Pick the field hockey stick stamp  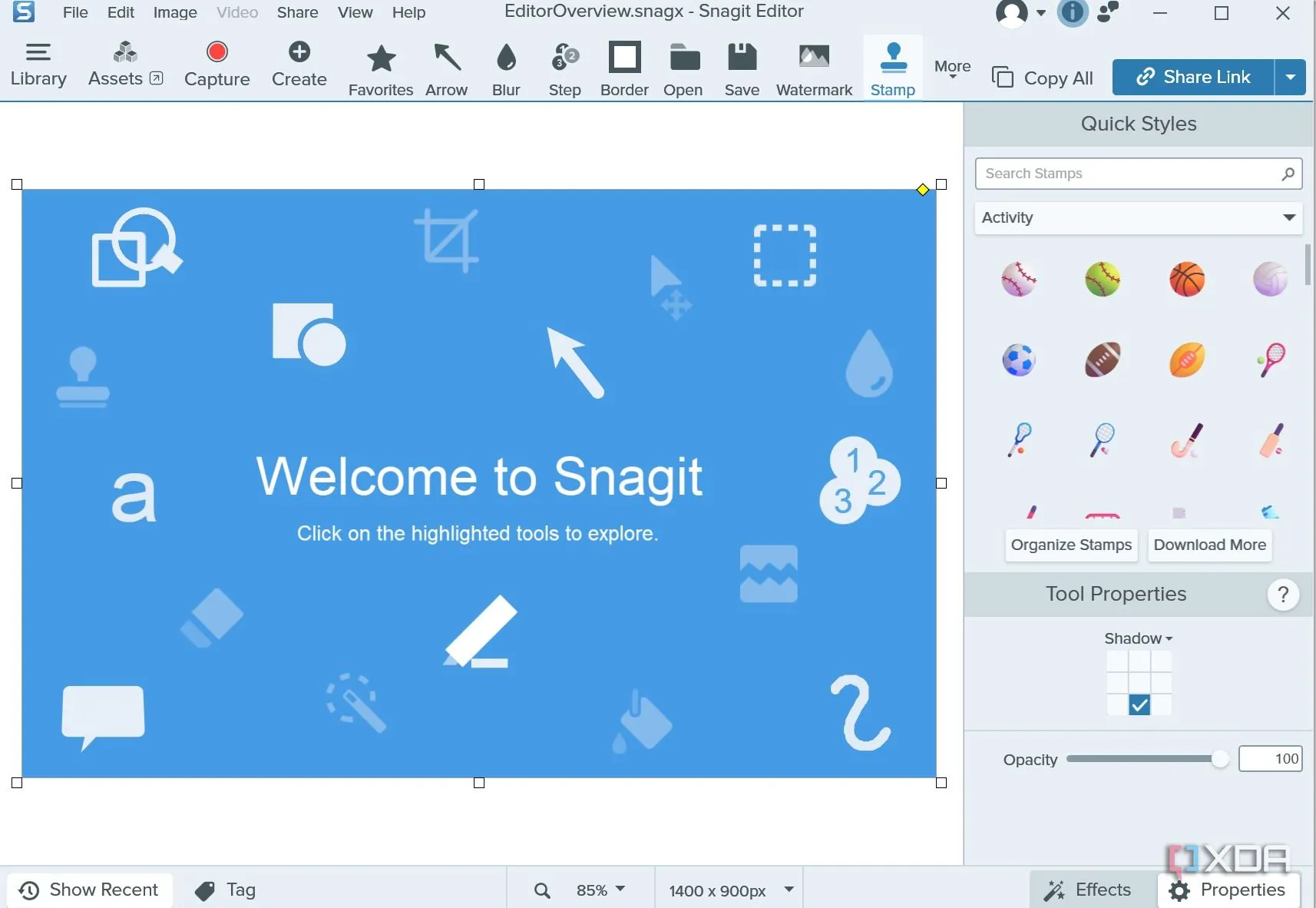coord(1187,440)
